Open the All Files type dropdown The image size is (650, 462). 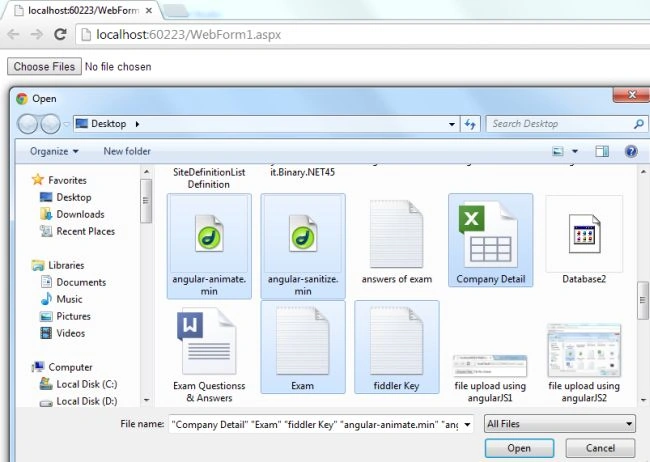(x=560, y=424)
